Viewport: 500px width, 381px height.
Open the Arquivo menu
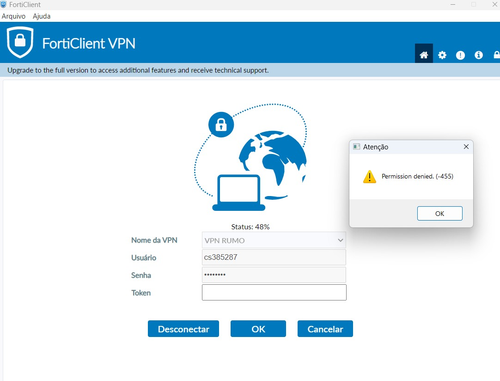pyautogui.click(x=13, y=16)
